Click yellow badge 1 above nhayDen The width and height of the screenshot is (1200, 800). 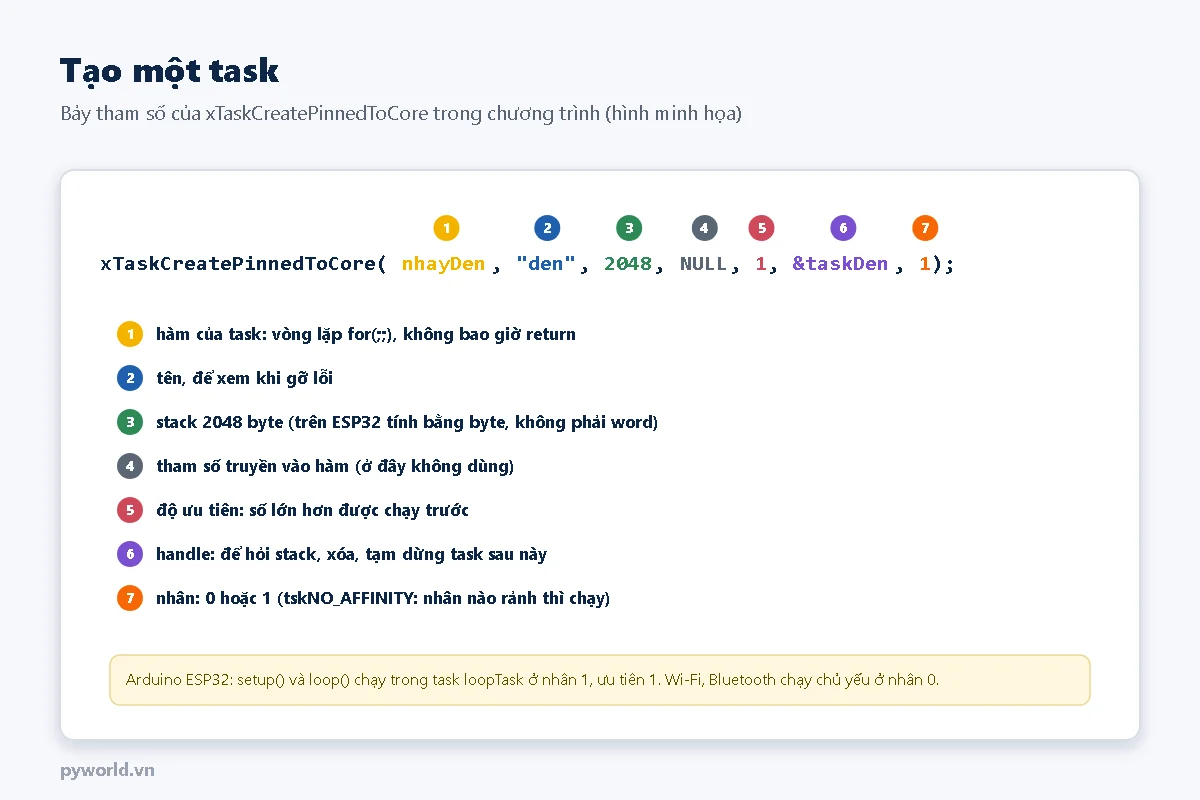446,228
